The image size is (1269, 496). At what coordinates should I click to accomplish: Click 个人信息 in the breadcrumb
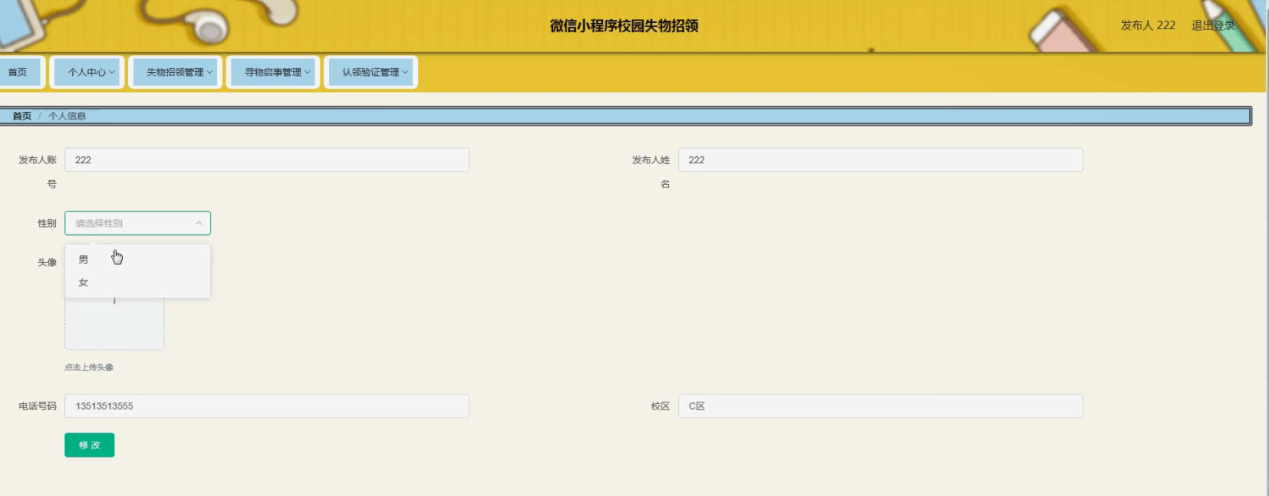[x=67, y=116]
